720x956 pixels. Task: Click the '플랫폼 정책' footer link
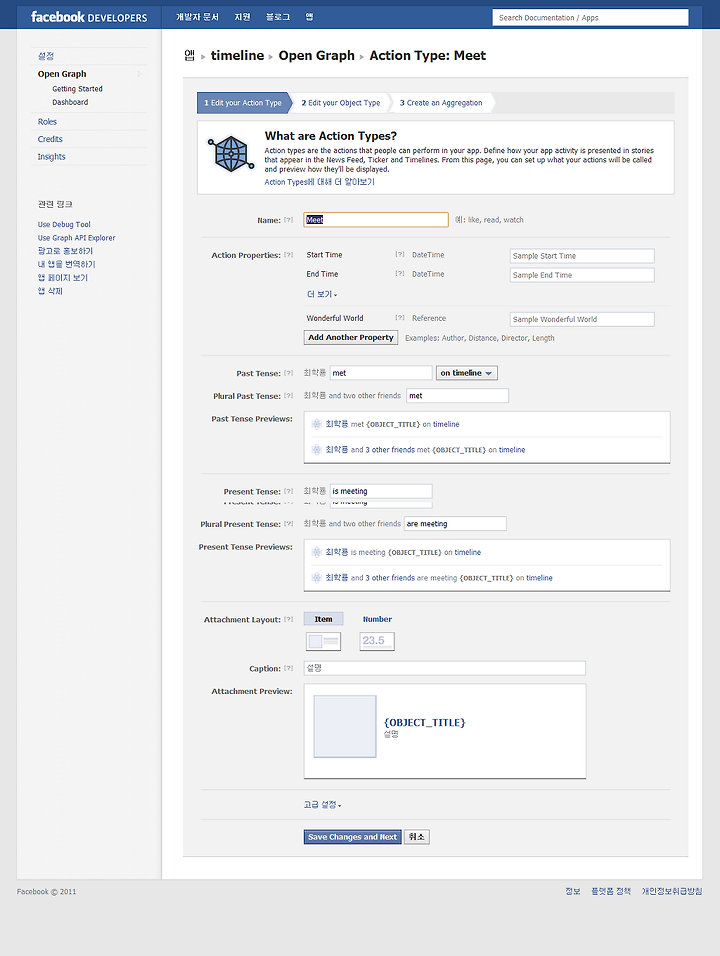pos(611,891)
